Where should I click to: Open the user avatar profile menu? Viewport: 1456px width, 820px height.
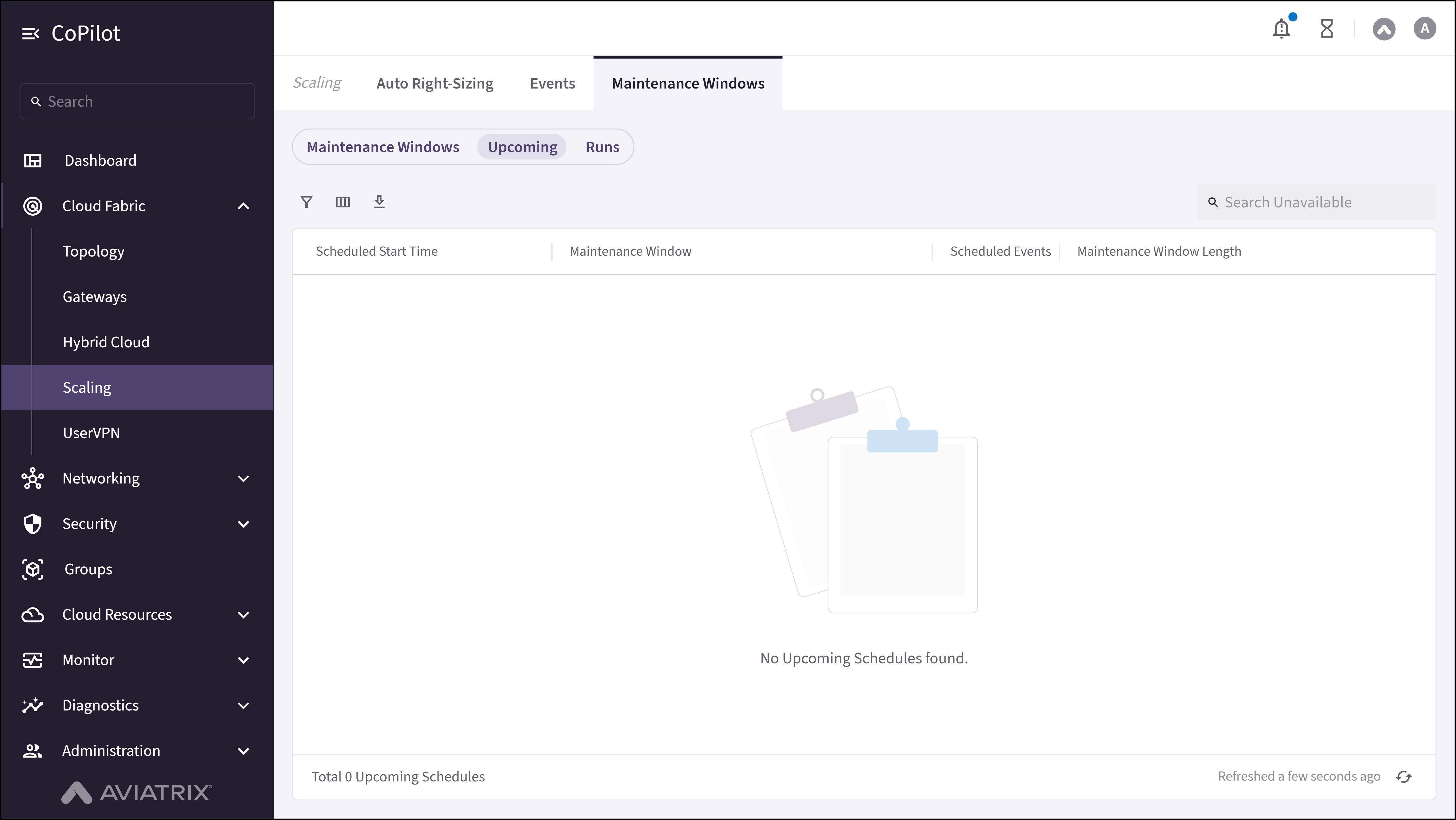(x=1425, y=28)
